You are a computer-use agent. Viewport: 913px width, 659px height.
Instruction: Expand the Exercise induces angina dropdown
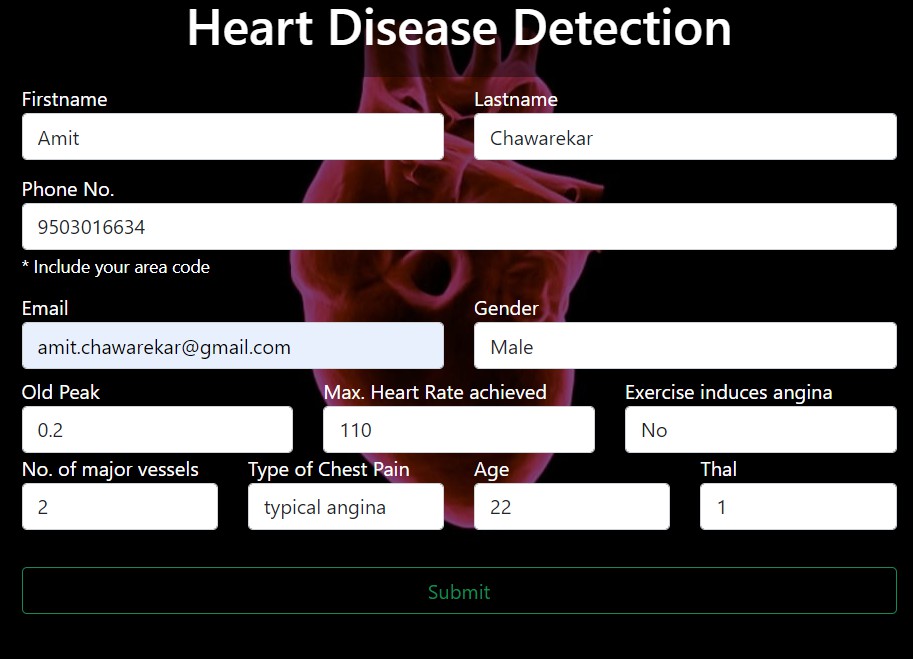click(x=760, y=430)
